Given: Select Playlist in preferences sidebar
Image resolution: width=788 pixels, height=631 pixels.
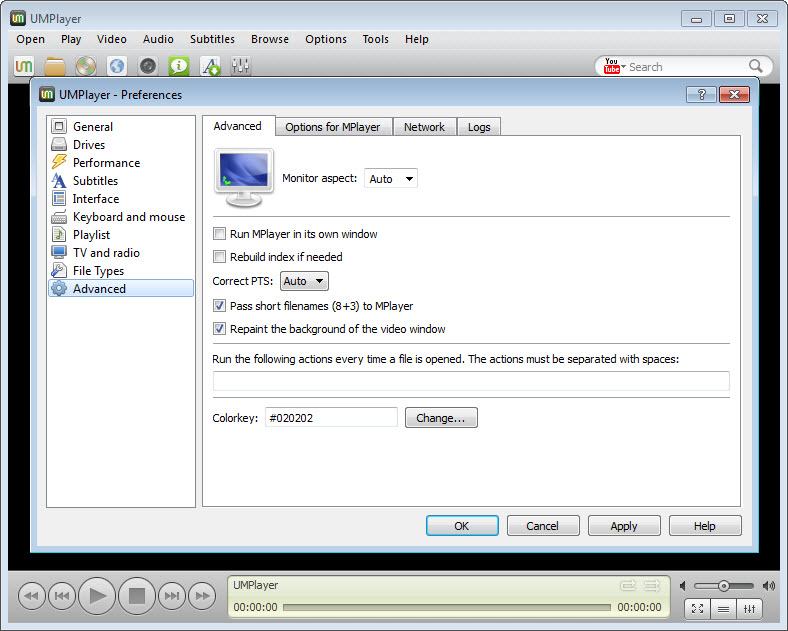Looking at the screenshot, I should [121, 235].
